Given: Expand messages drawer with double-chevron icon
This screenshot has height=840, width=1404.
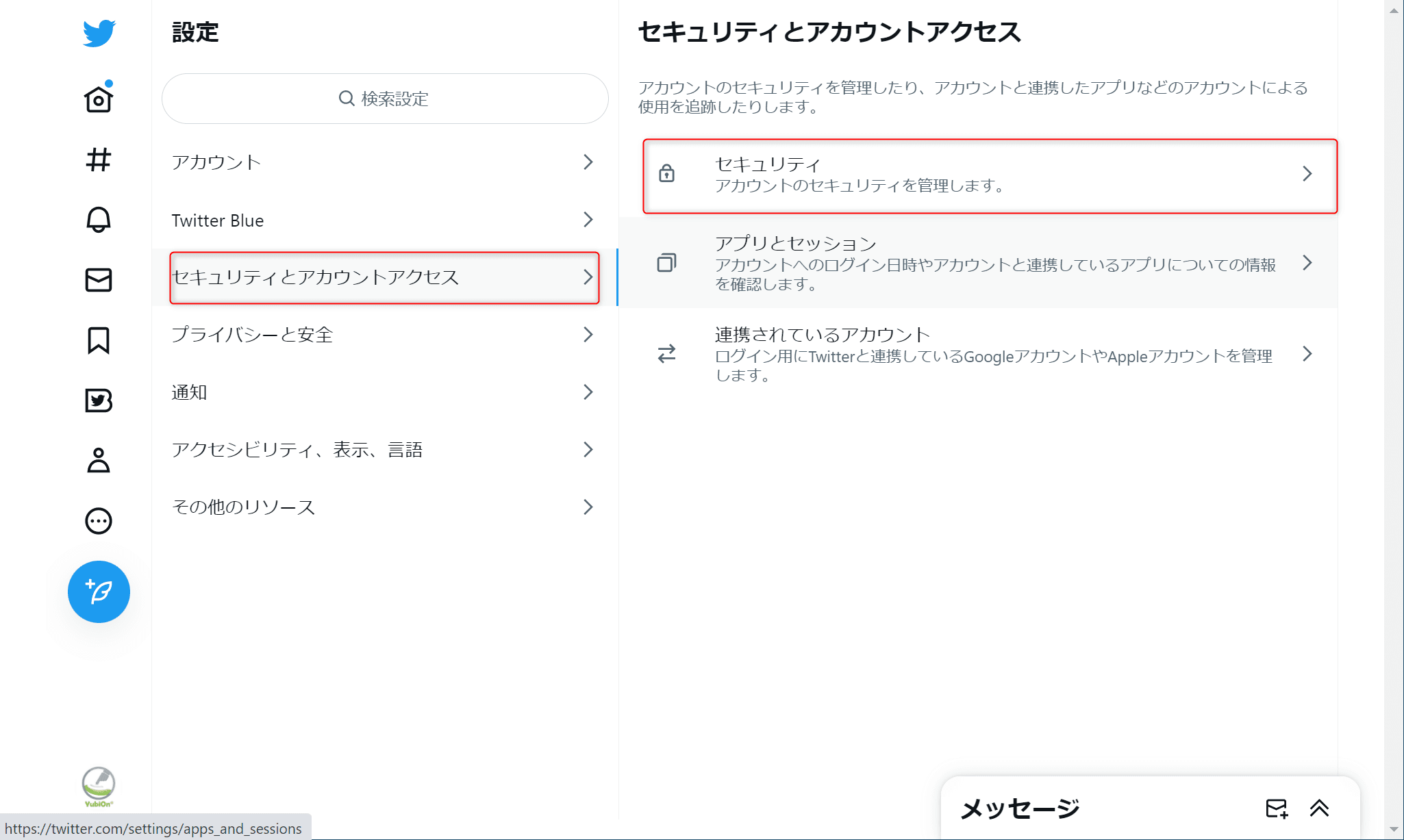Looking at the screenshot, I should pyautogui.click(x=1319, y=809).
